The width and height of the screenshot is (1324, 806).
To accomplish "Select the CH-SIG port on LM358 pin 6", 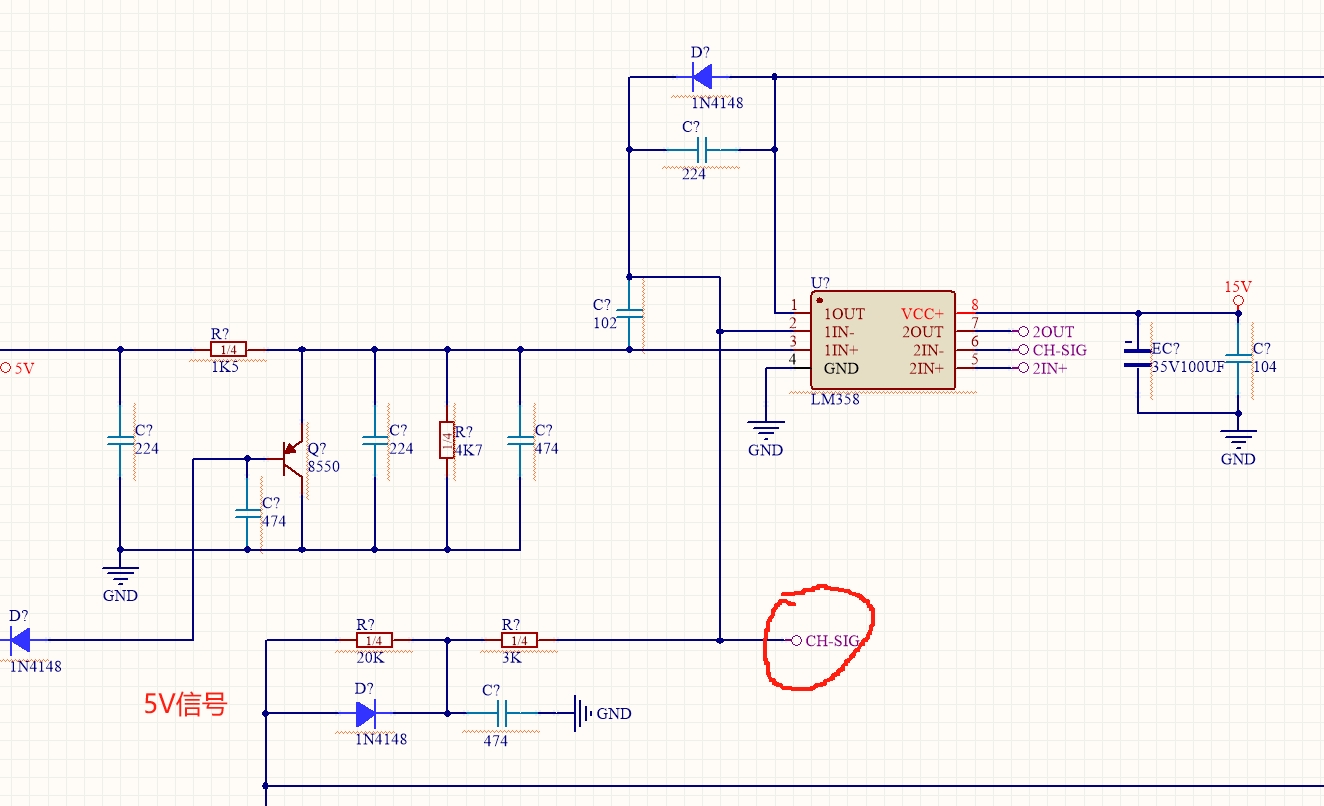I will tap(1052, 350).
